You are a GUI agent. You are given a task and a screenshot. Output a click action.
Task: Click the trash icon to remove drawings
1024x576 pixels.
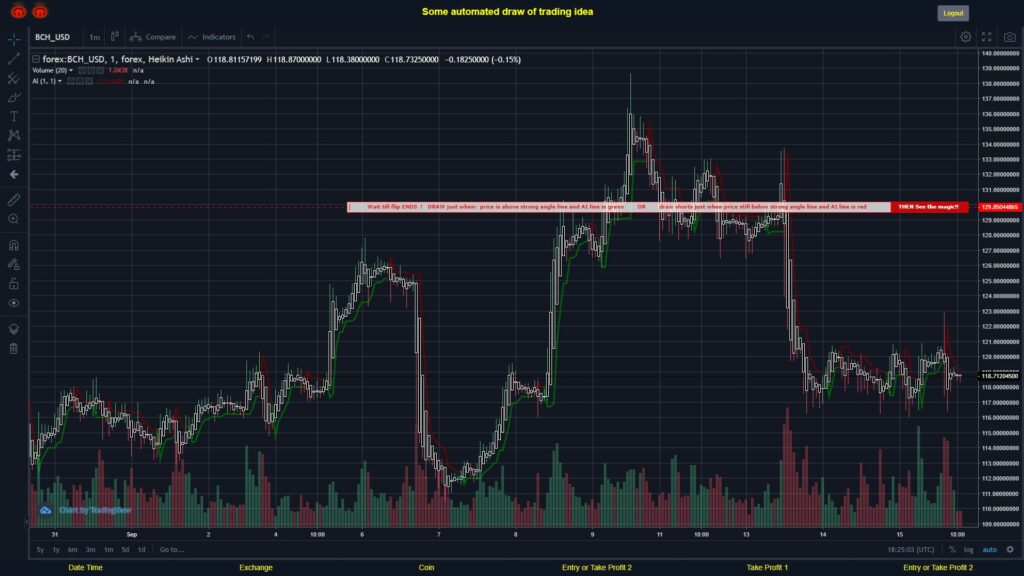point(13,348)
